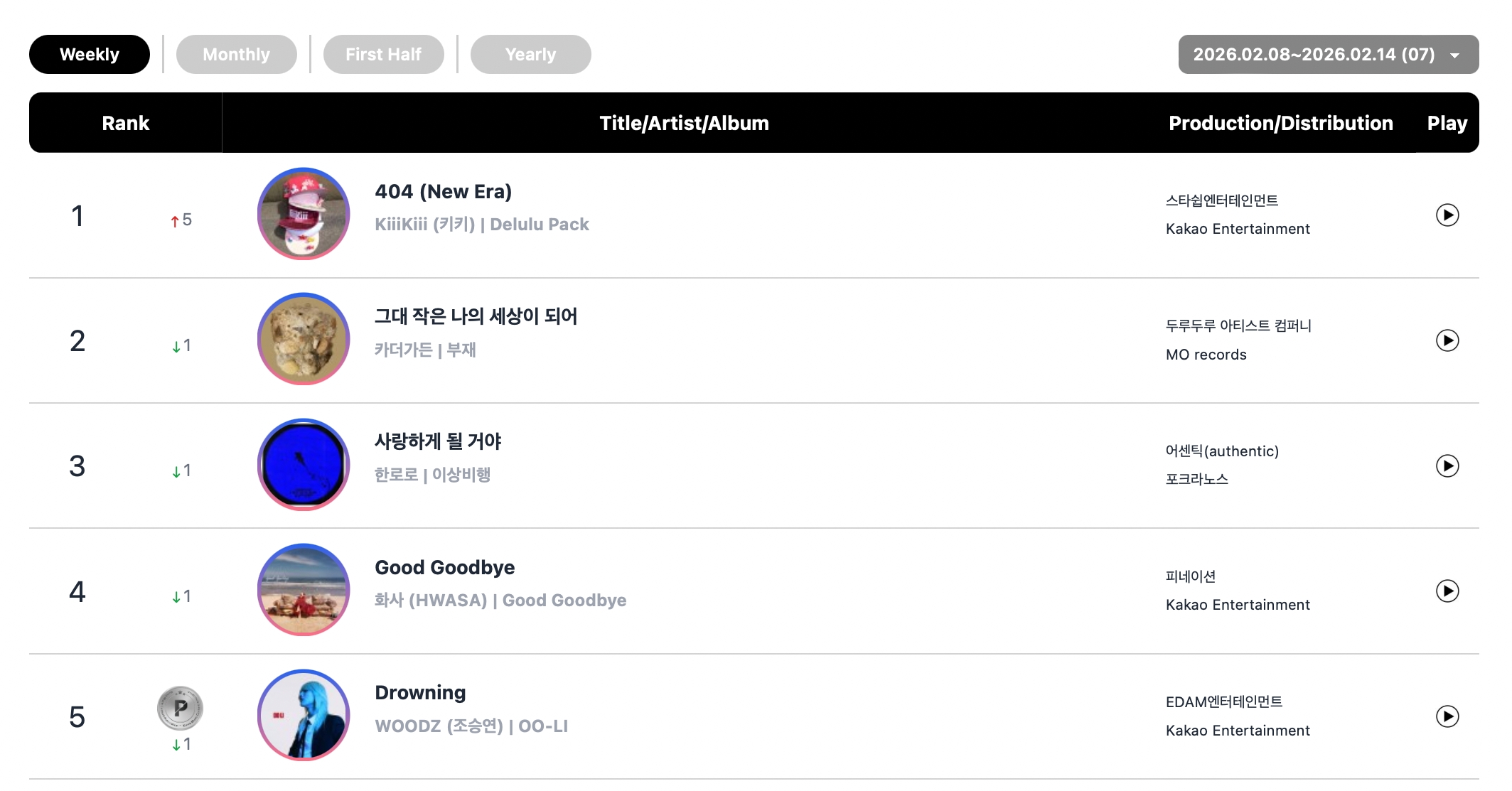This screenshot has height=791, width=1512.
Task: Click the platinum P badge on Drowning
Action: pos(180,708)
